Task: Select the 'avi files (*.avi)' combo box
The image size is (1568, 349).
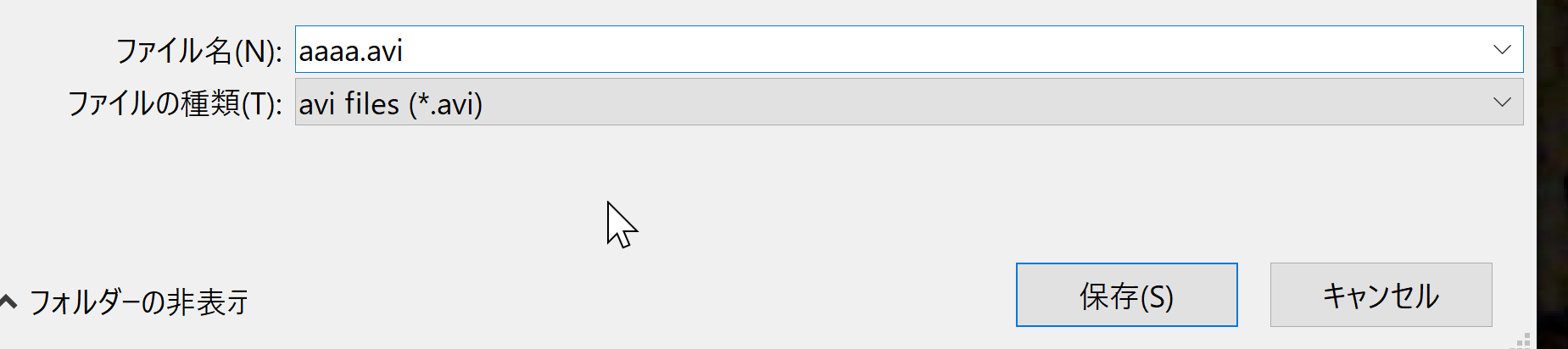Action: (x=909, y=102)
